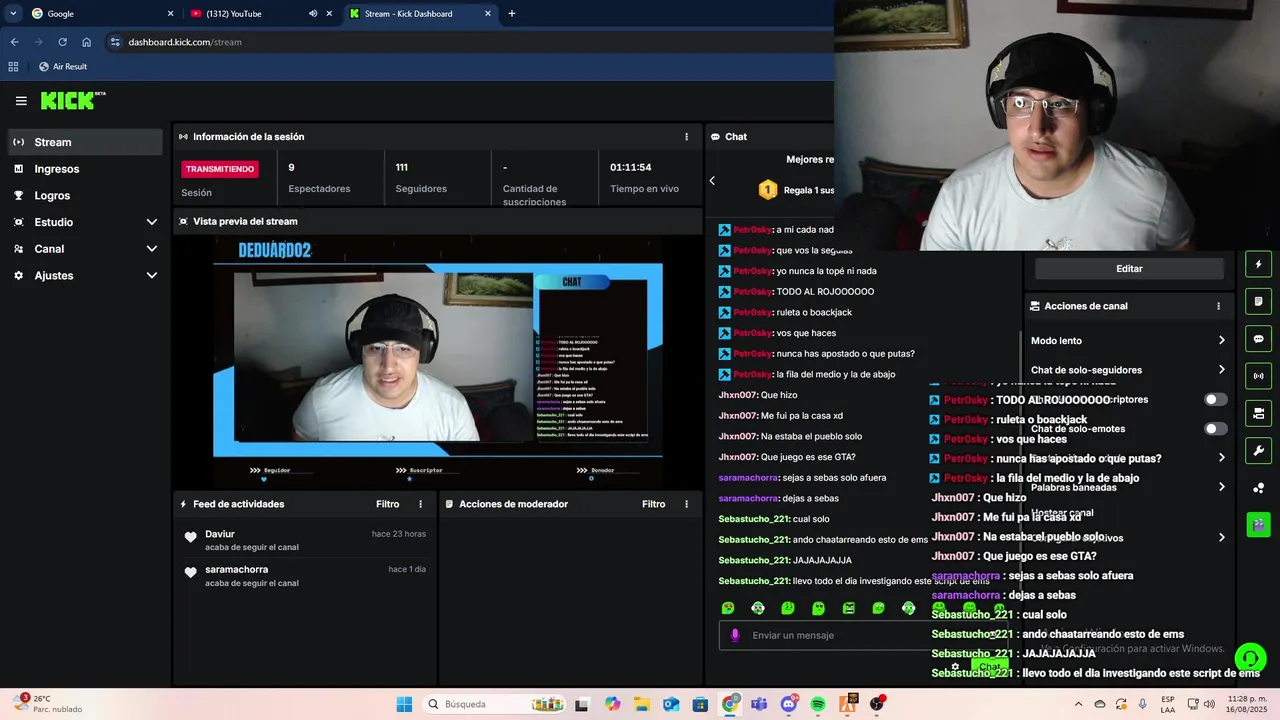This screenshot has width=1280, height=720.
Task: Open the Kick hamburger menu
Action: [x=21, y=101]
